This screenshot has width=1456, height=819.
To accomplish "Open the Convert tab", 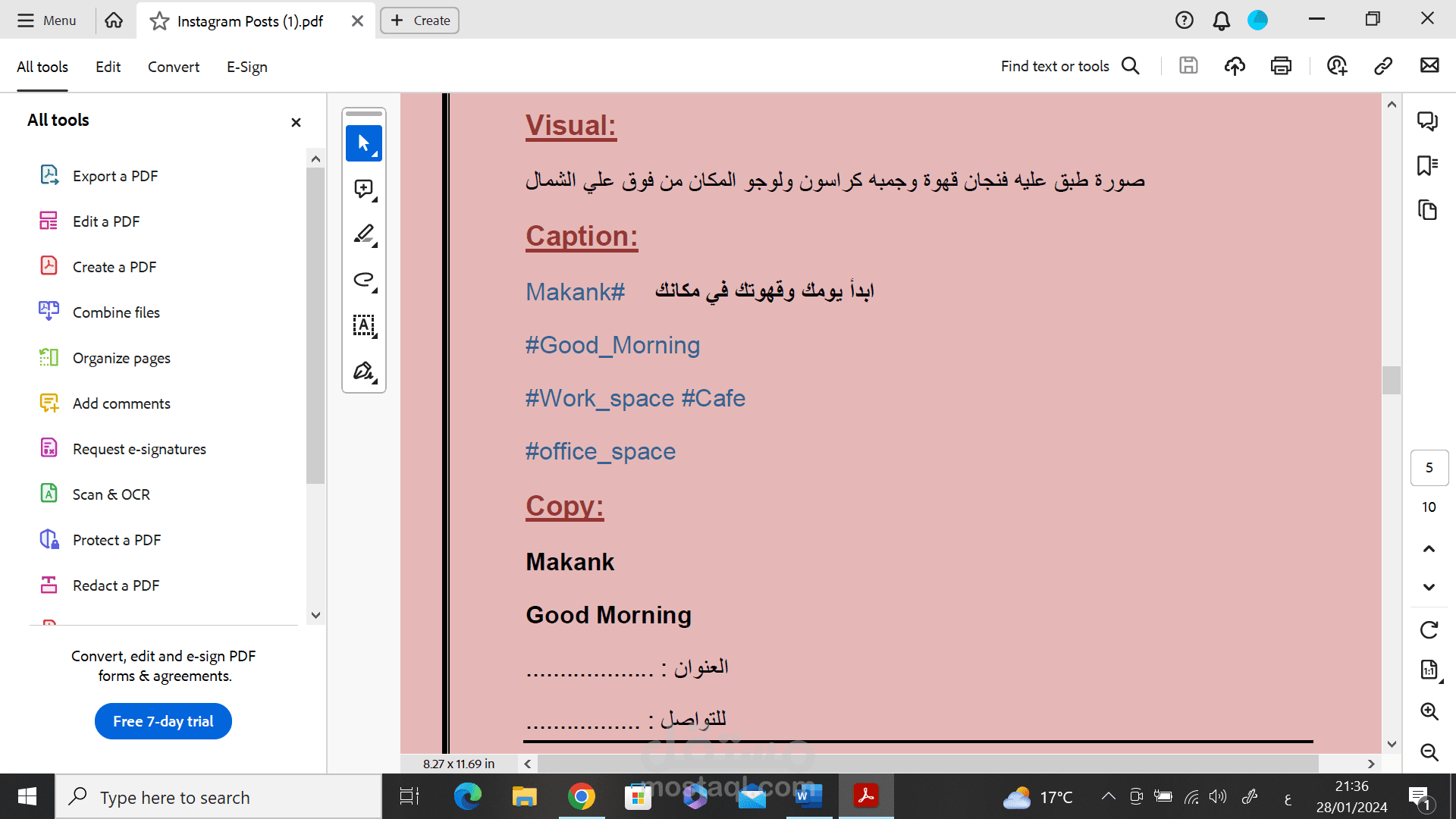I will pyautogui.click(x=174, y=67).
